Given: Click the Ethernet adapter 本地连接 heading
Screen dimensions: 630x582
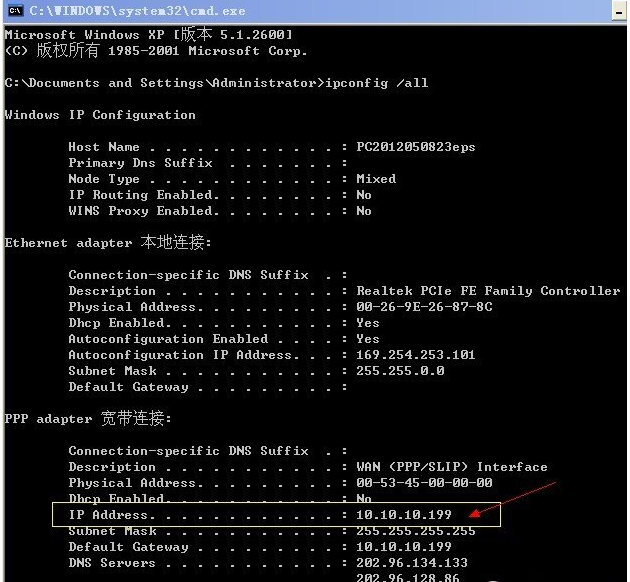Looking at the screenshot, I should 108,242.
